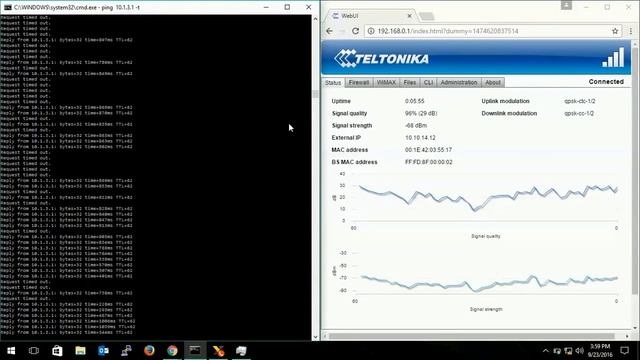
Task: Click the browser vertical scrollbar thumb
Action: [635, 171]
